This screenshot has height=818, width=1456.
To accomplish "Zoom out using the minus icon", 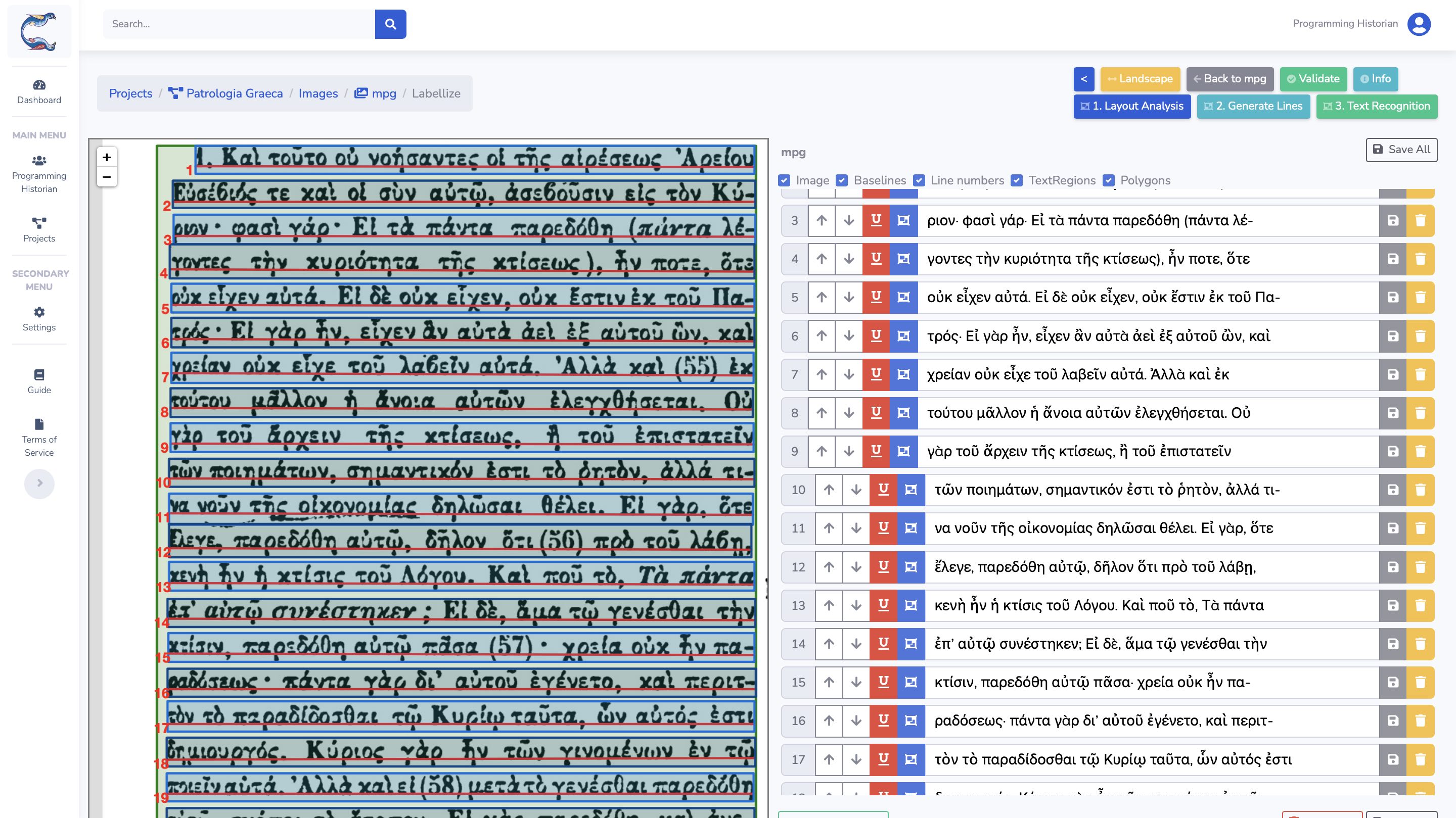I will (106, 176).
